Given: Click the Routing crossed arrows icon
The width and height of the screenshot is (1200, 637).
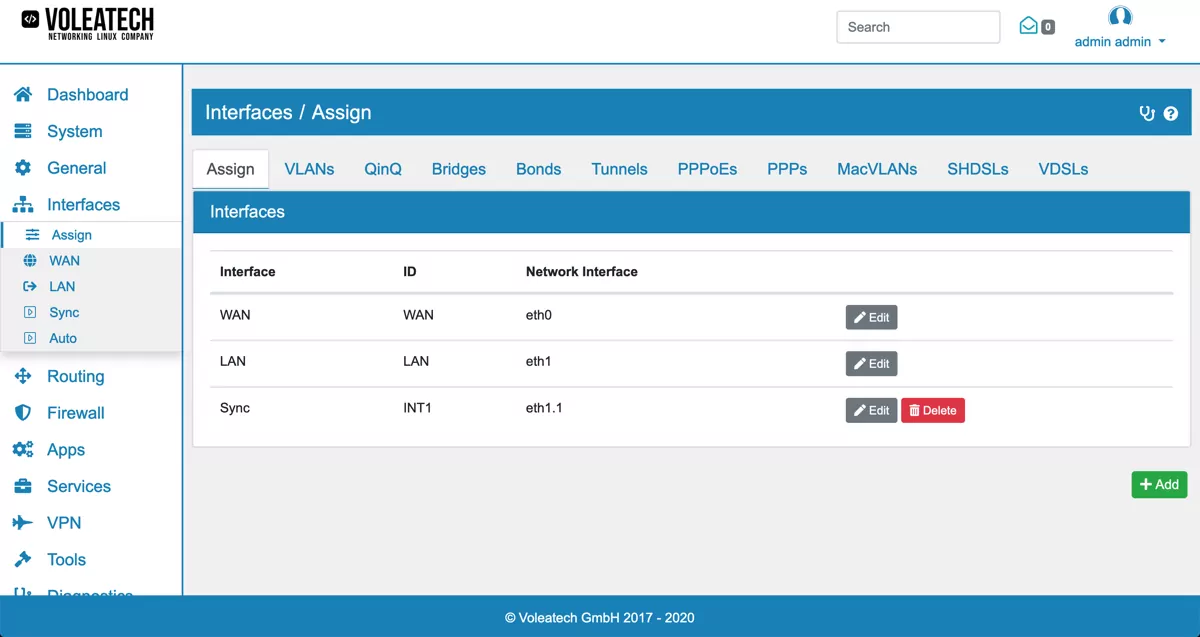Looking at the screenshot, I should [23, 376].
